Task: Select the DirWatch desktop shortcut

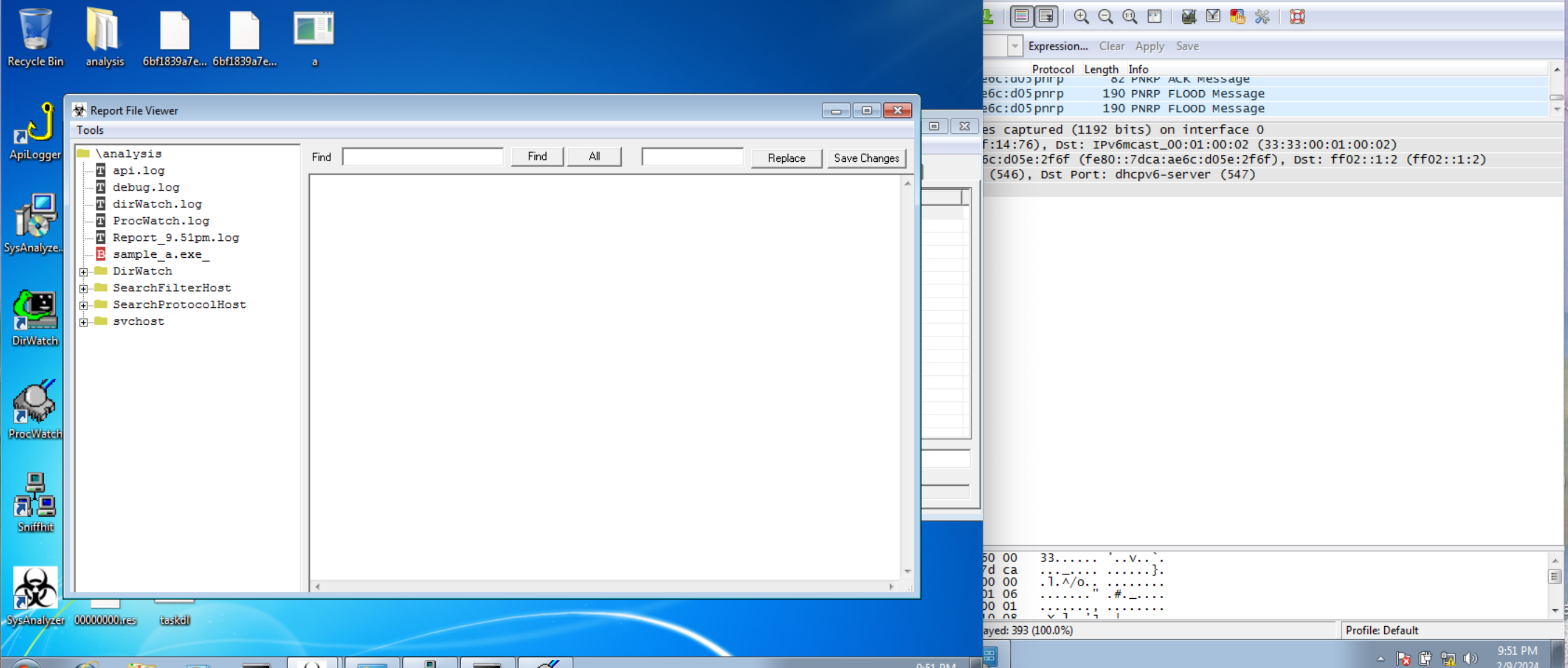Action: 35,318
